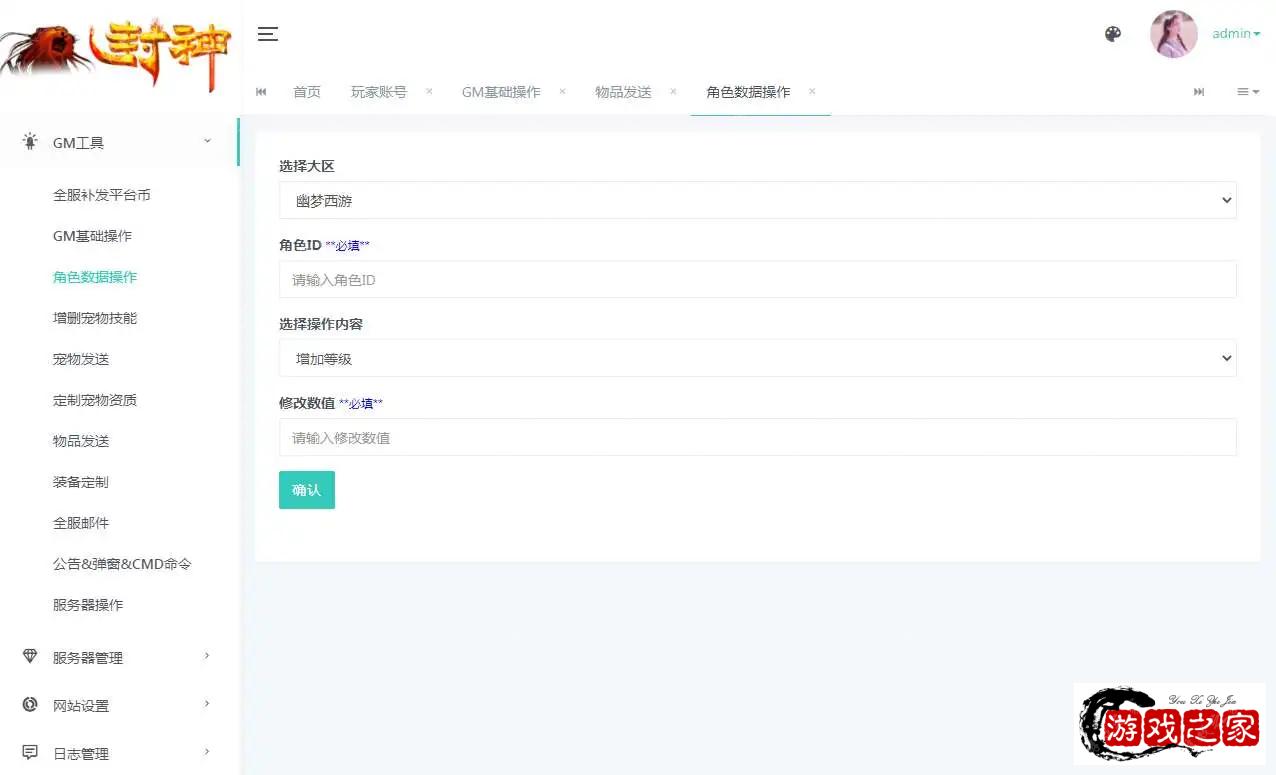Click the 角色ID input field

tap(757, 280)
